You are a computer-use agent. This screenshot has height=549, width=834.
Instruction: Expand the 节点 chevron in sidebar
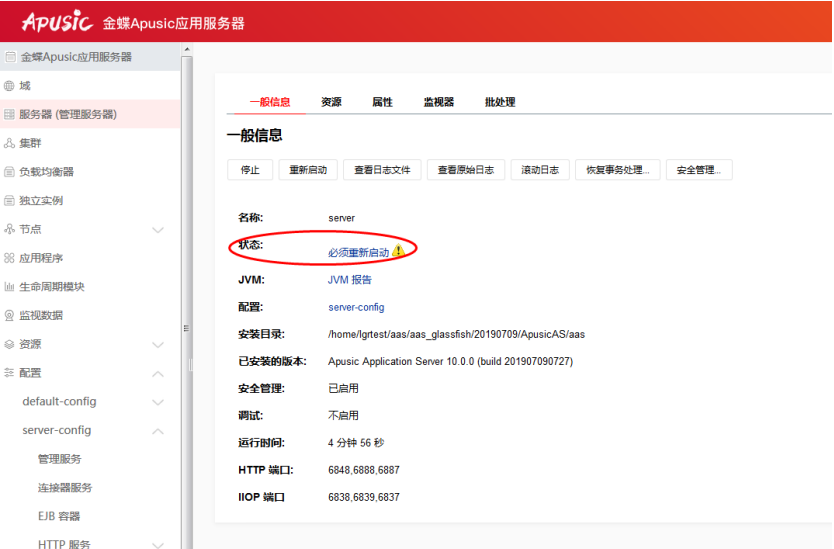158,230
